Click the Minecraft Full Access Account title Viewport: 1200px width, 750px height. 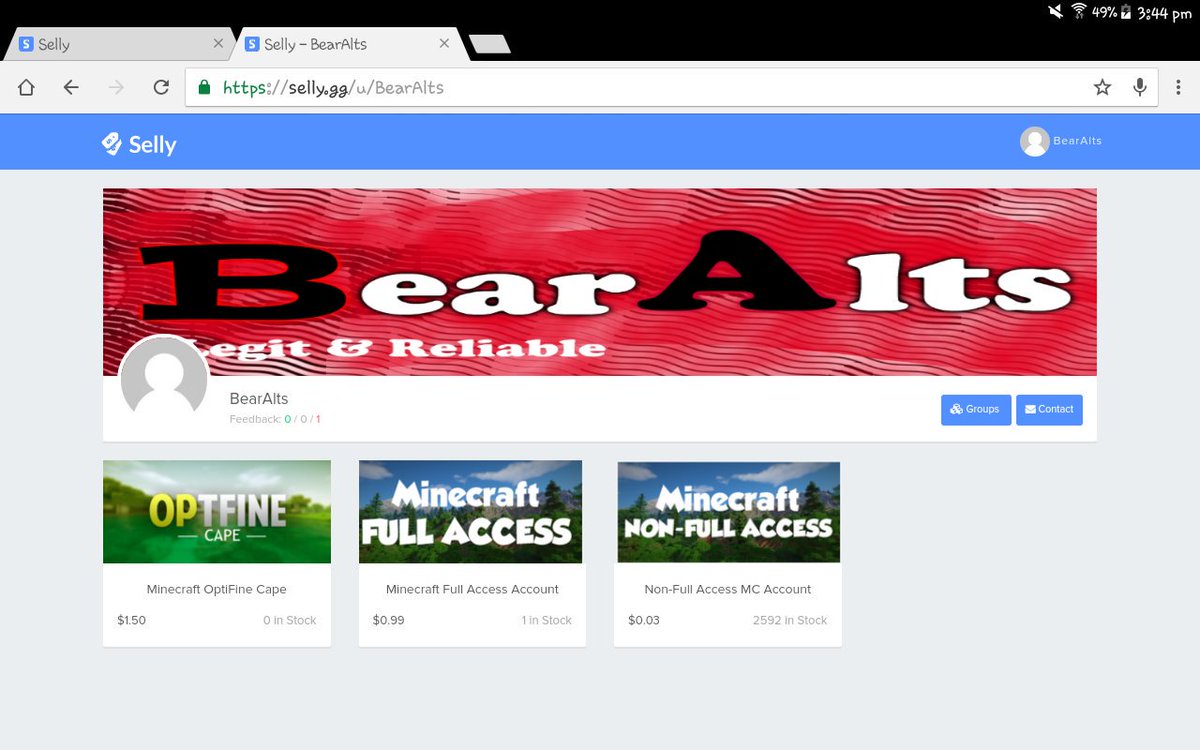pos(472,589)
